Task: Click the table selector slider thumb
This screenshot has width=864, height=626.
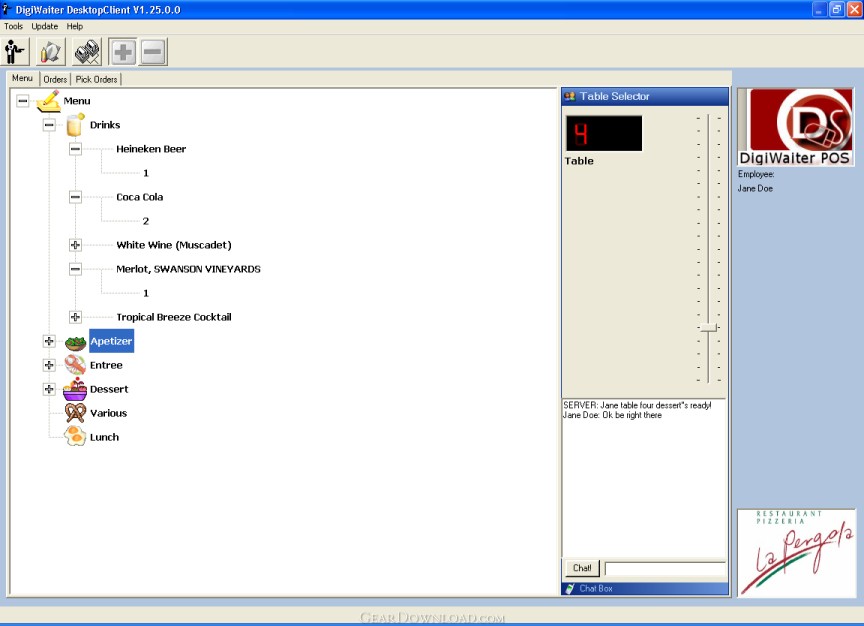Action: (708, 327)
